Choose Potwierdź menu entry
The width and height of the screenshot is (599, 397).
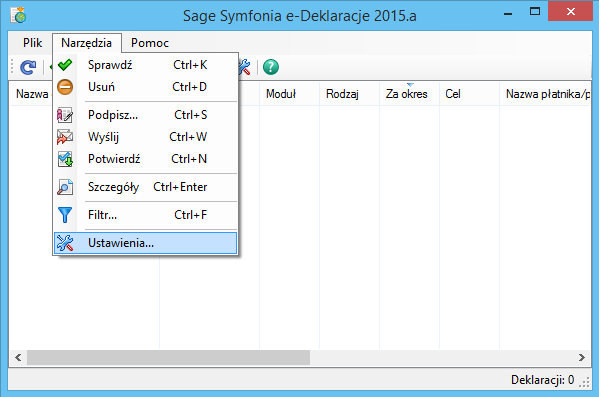point(146,159)
